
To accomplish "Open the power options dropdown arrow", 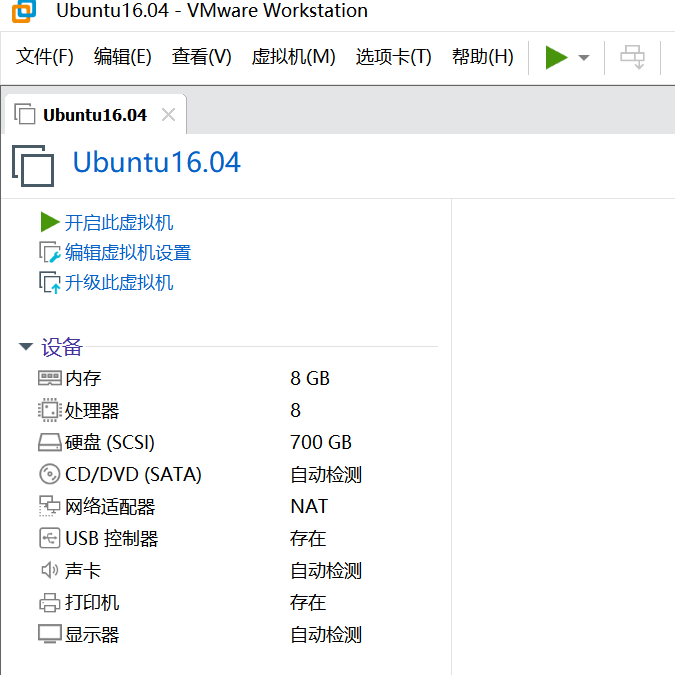I will (584, 58).
